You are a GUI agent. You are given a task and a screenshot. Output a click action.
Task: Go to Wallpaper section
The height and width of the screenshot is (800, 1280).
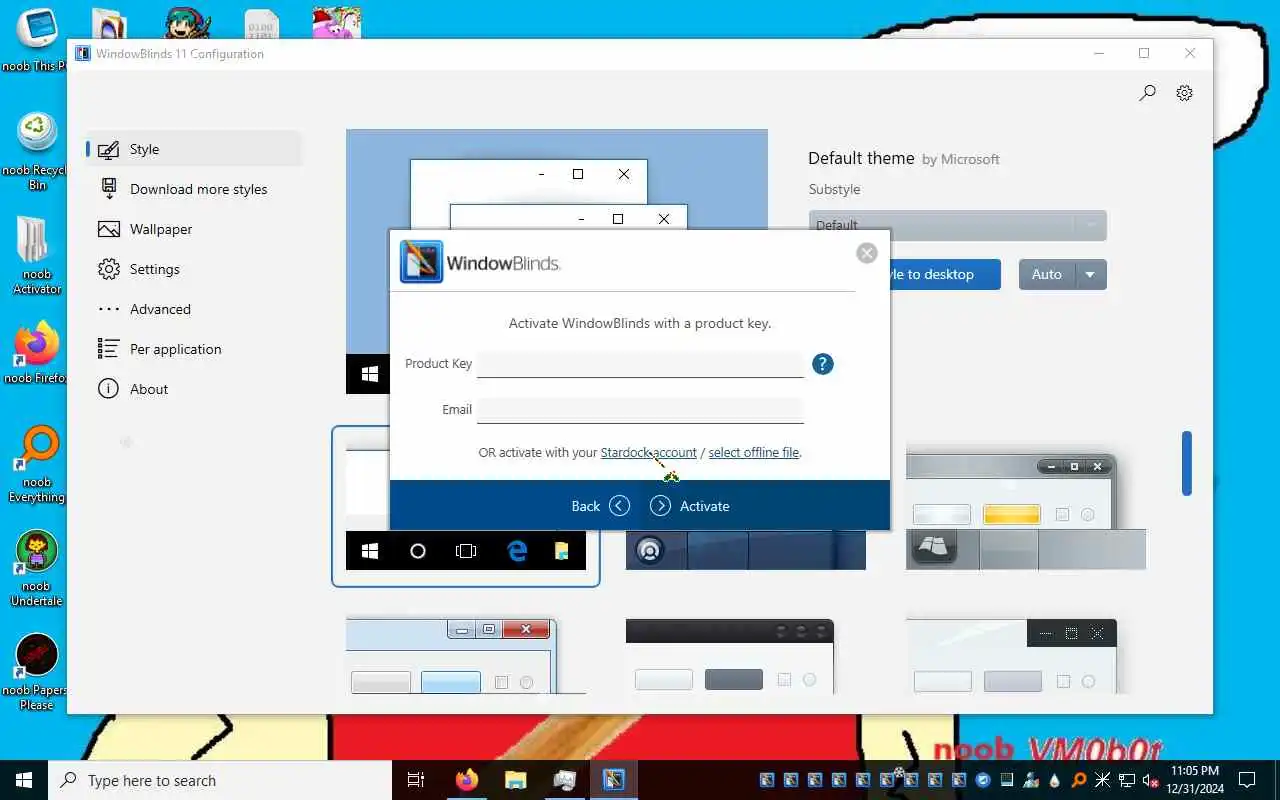tap(193, 229)
